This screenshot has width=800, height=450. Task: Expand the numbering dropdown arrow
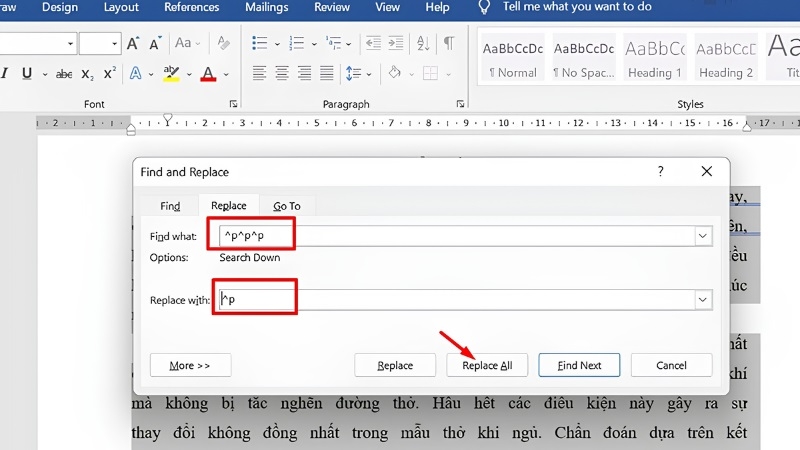tap(314, 44)
